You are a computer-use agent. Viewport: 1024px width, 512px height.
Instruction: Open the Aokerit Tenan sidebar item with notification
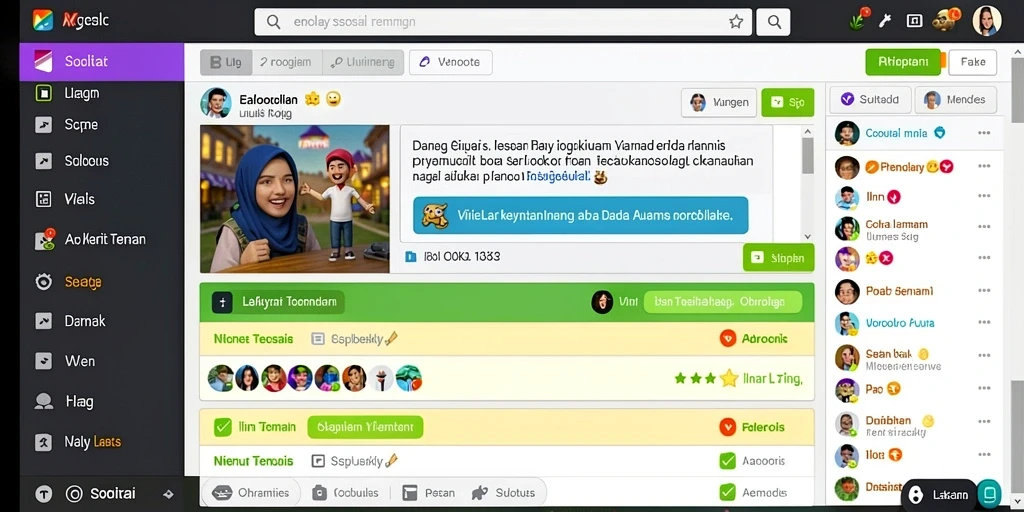[44, 240]
